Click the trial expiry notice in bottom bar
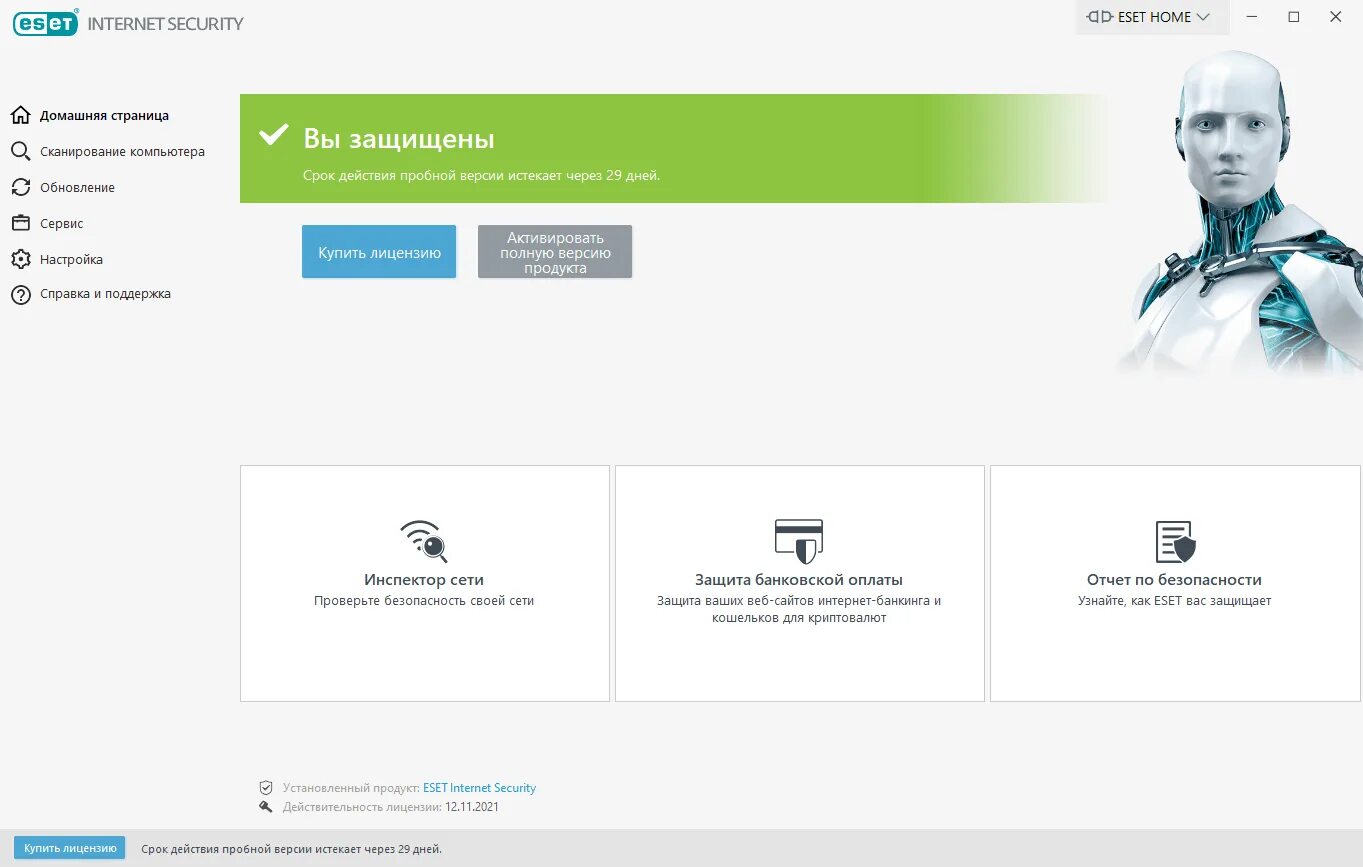Screen dimensions: 1363x867 coord(291,849)
